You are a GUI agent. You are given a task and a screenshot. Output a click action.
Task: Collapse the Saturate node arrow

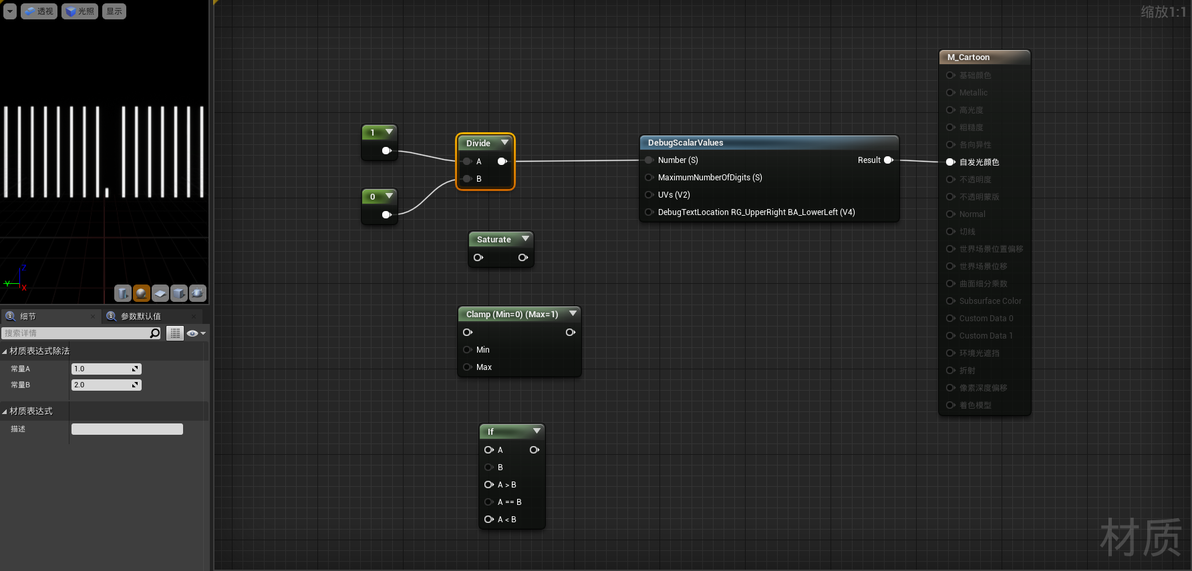[525, 239]
